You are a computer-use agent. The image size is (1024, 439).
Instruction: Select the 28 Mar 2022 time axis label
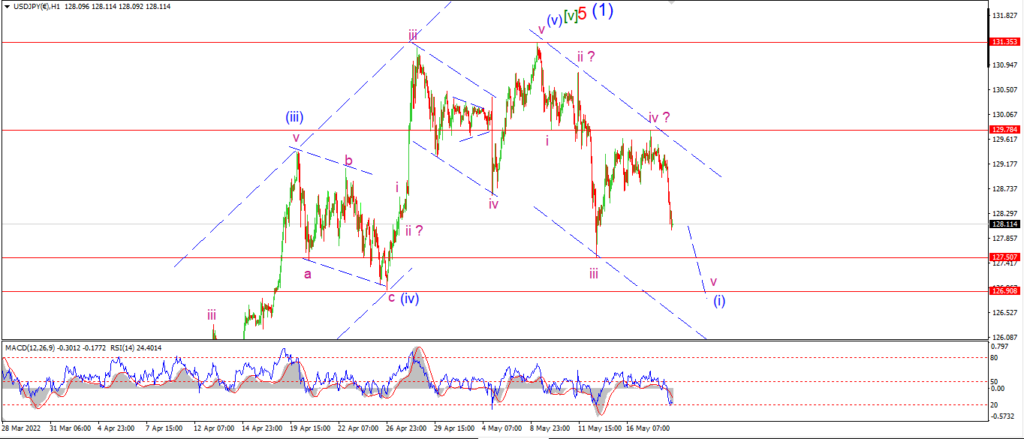coord(18,429)
